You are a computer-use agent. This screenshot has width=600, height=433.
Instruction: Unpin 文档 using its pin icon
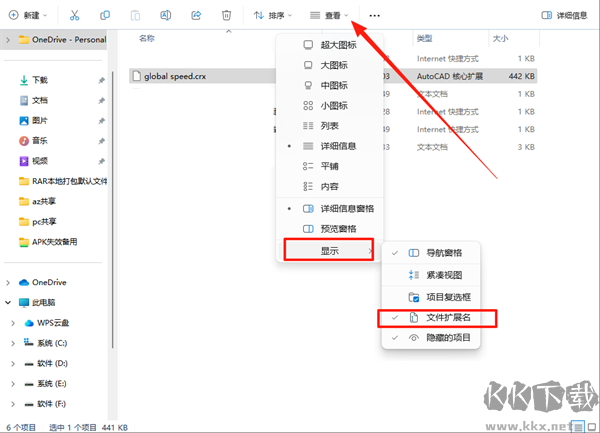coord(101,101)
